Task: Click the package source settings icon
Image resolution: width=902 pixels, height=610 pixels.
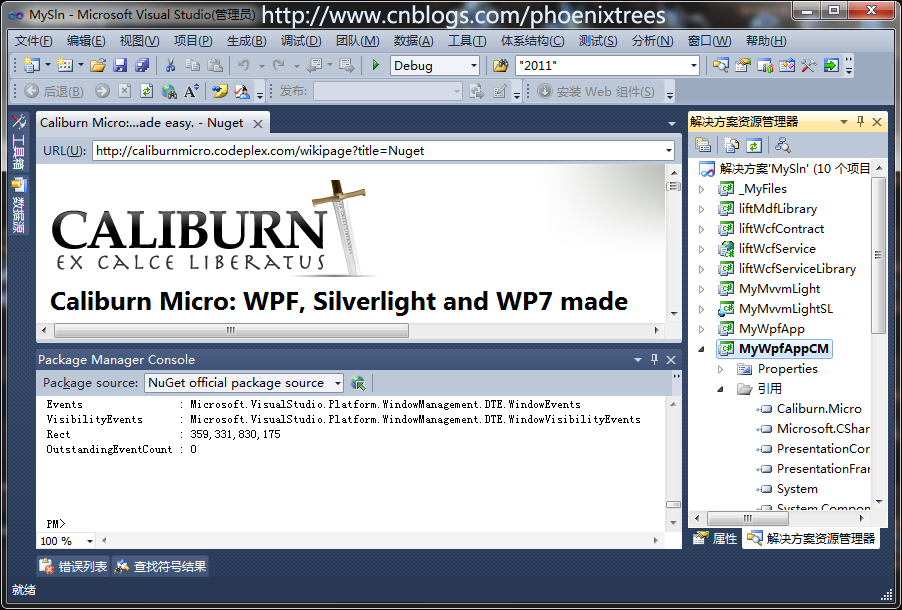Action: 358,383
